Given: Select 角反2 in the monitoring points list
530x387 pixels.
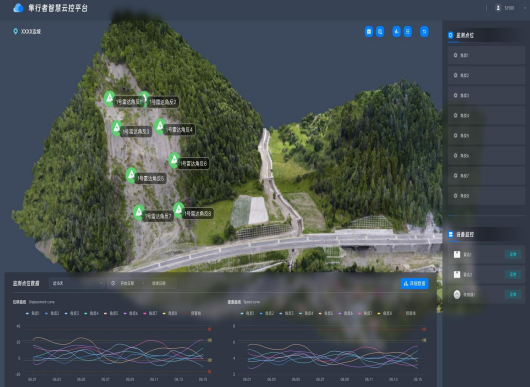Looking at the screenshot, I should coord(486,75).
